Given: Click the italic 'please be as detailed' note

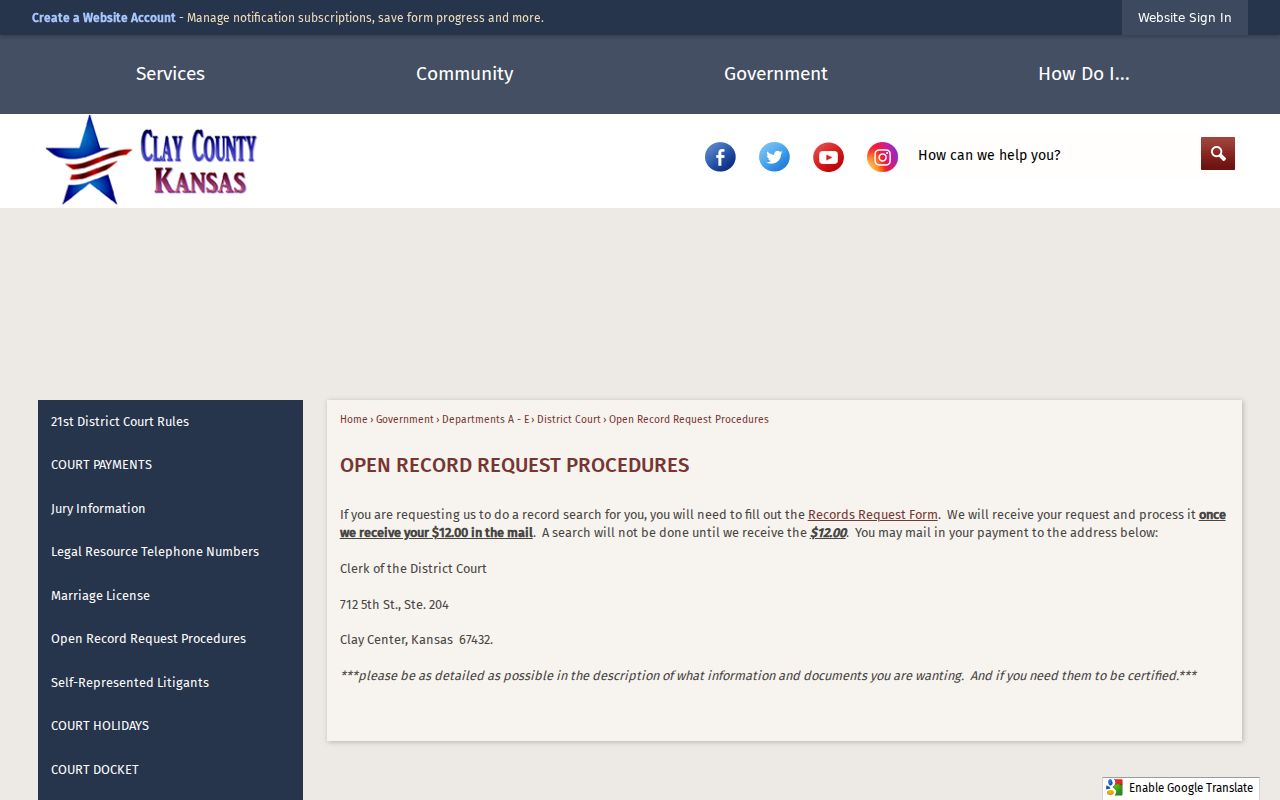Looking at the screenshot, I should click(x=769, y=676).
